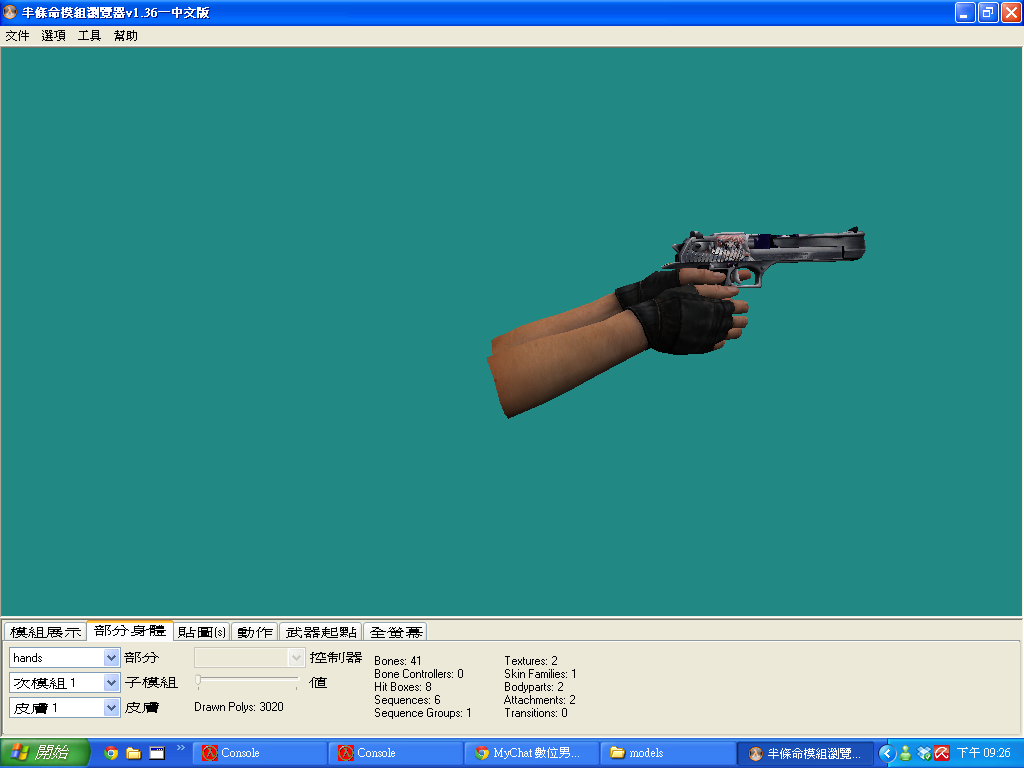Click the red tray icon beside the clock

point(942,754)
